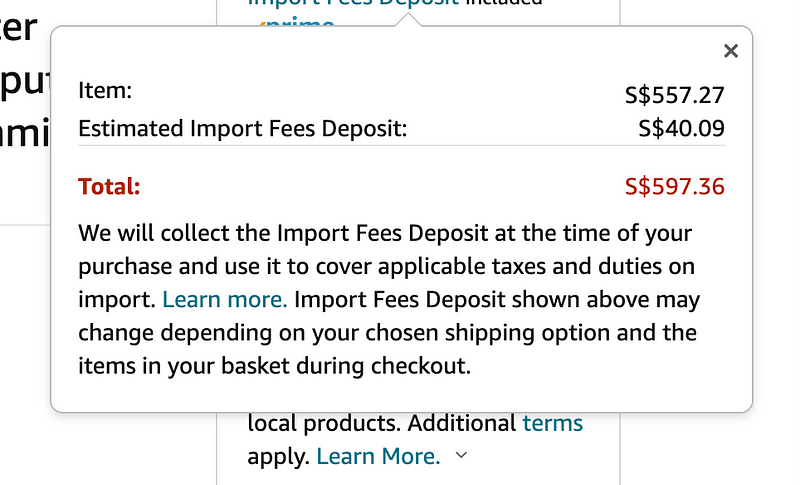This screenshot has height=485, width=800.
Task: Open Learn More link after 'apply.'
Action: coord(378,457)
